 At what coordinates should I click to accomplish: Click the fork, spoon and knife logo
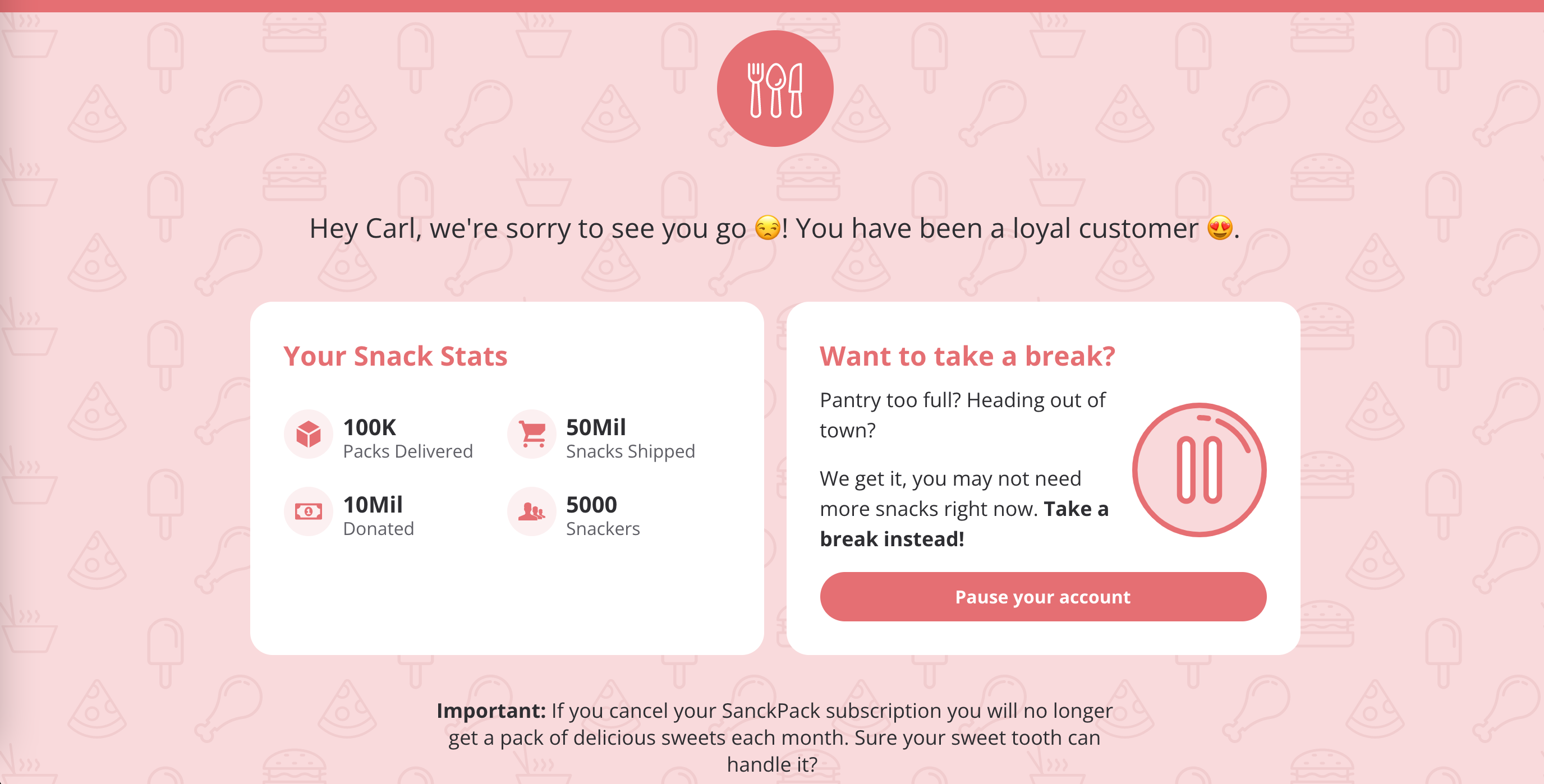[x=774, y=89]
